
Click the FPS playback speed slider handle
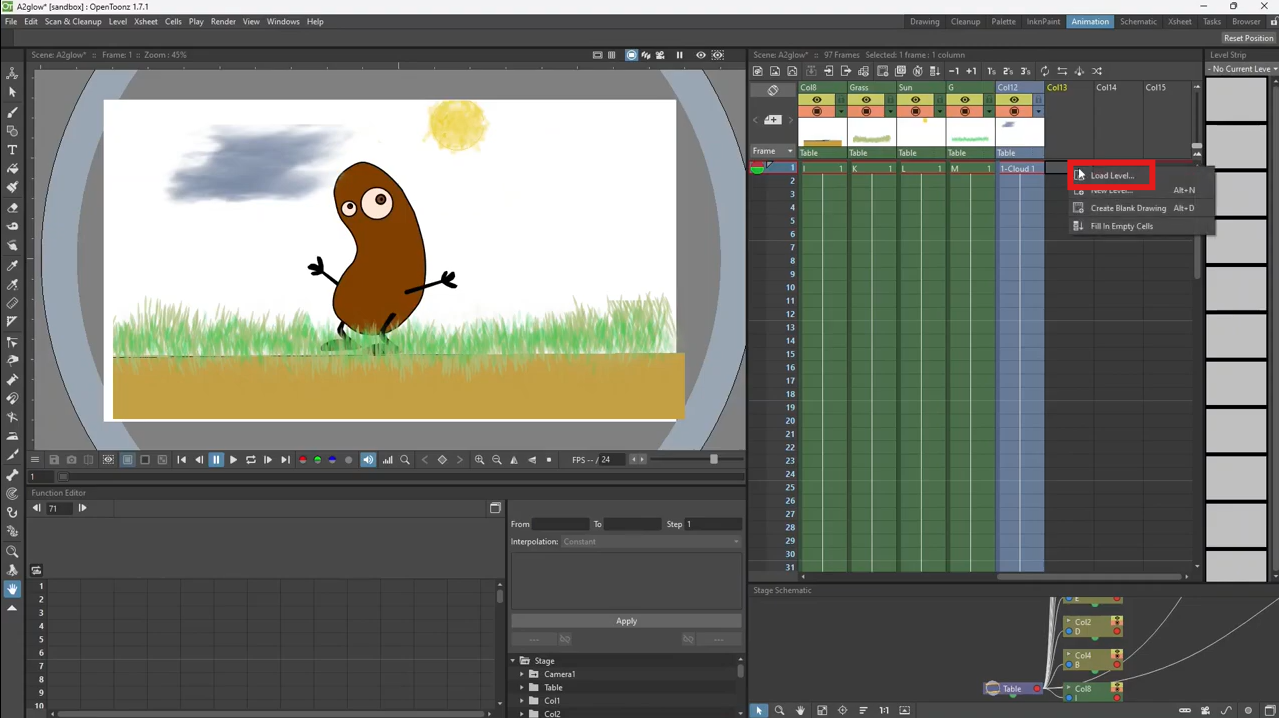click(713, 460)
